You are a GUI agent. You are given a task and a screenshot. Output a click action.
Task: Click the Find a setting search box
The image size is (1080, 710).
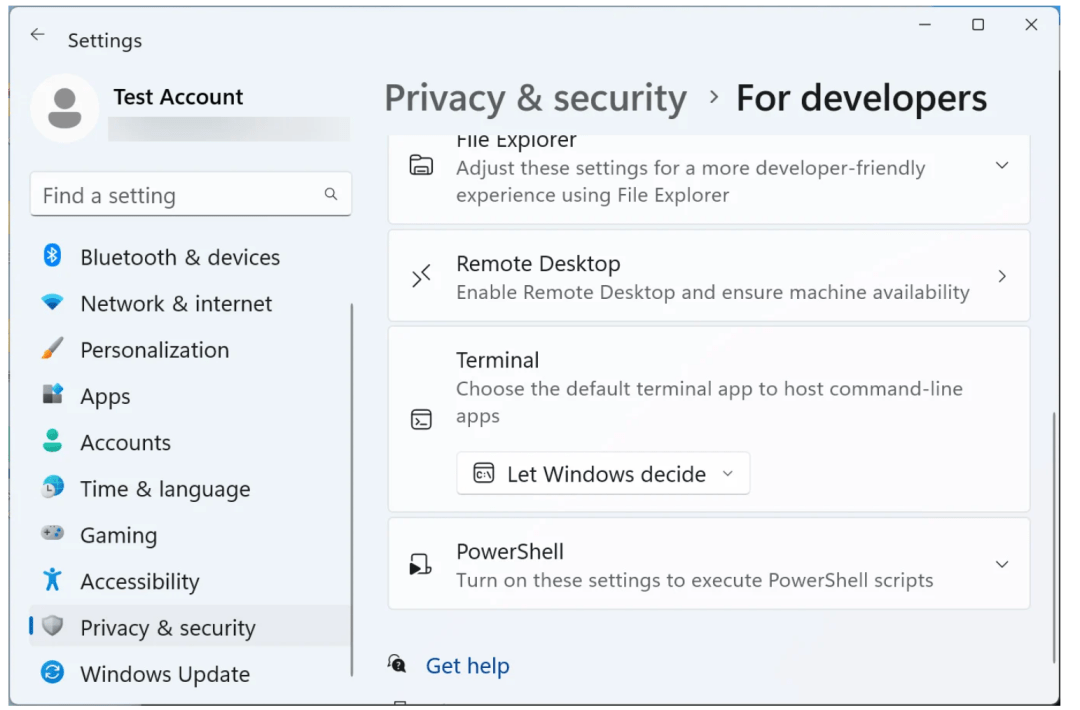(x=180, y=195)
